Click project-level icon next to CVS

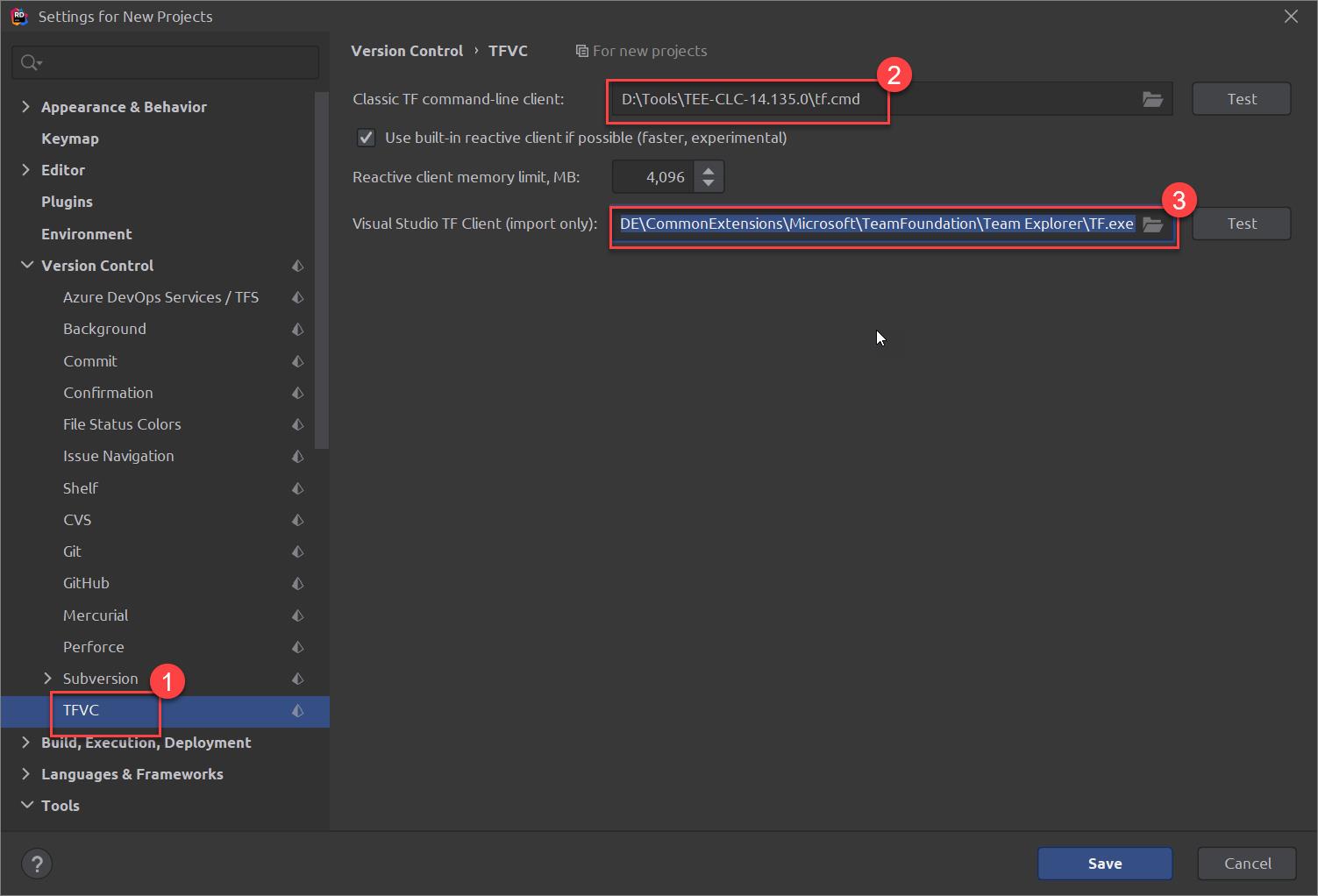tap(298, 520)
